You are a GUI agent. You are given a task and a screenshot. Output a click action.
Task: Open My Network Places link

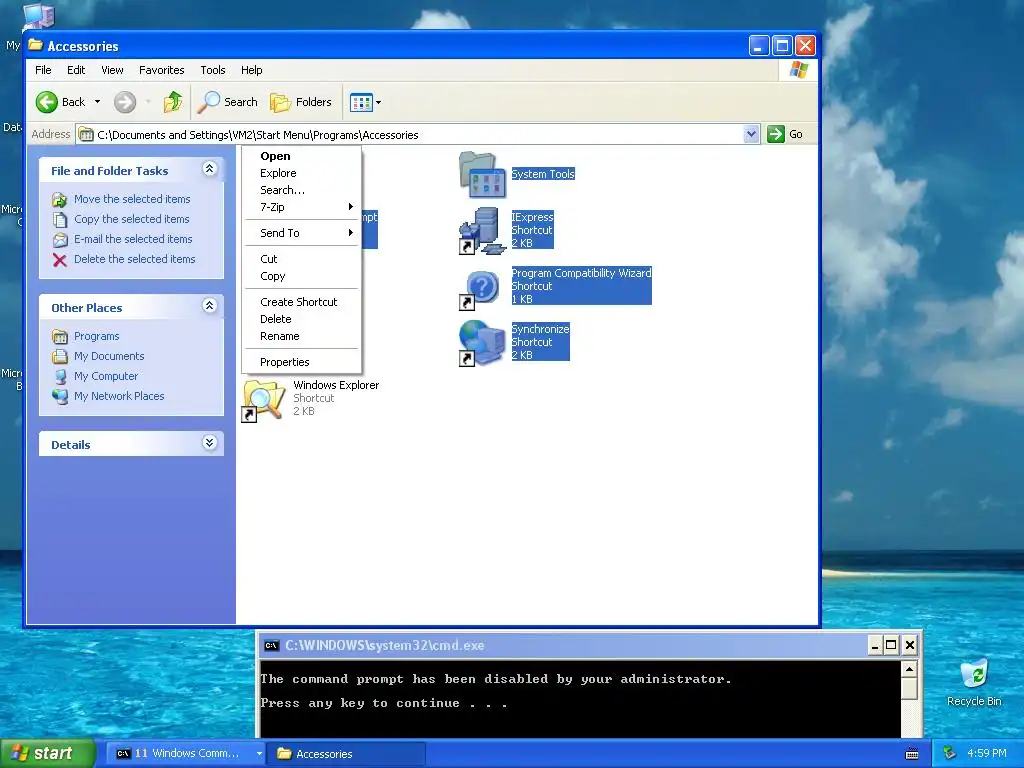[x=119, y=396]
